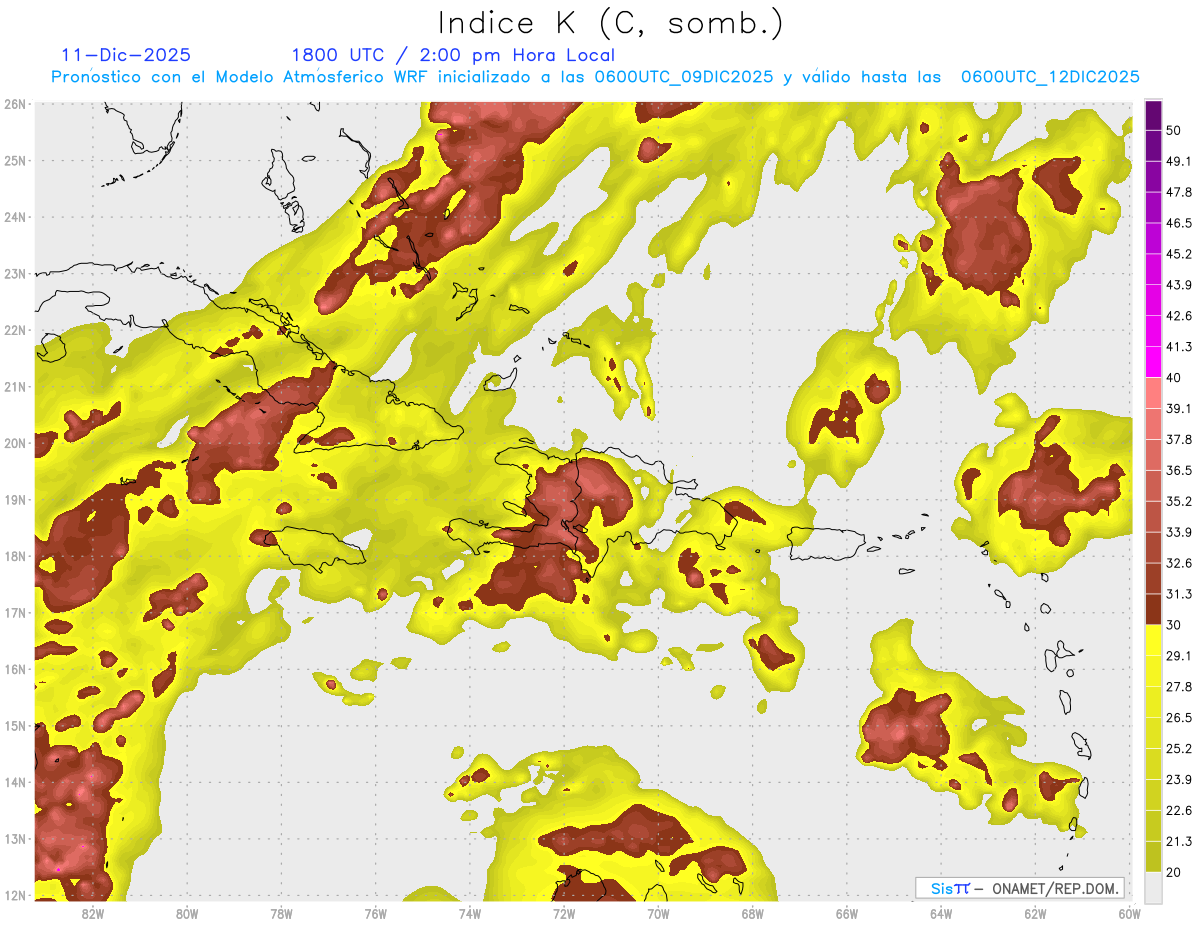Select the date label "11-Dic-2025"

pos(126,55)
